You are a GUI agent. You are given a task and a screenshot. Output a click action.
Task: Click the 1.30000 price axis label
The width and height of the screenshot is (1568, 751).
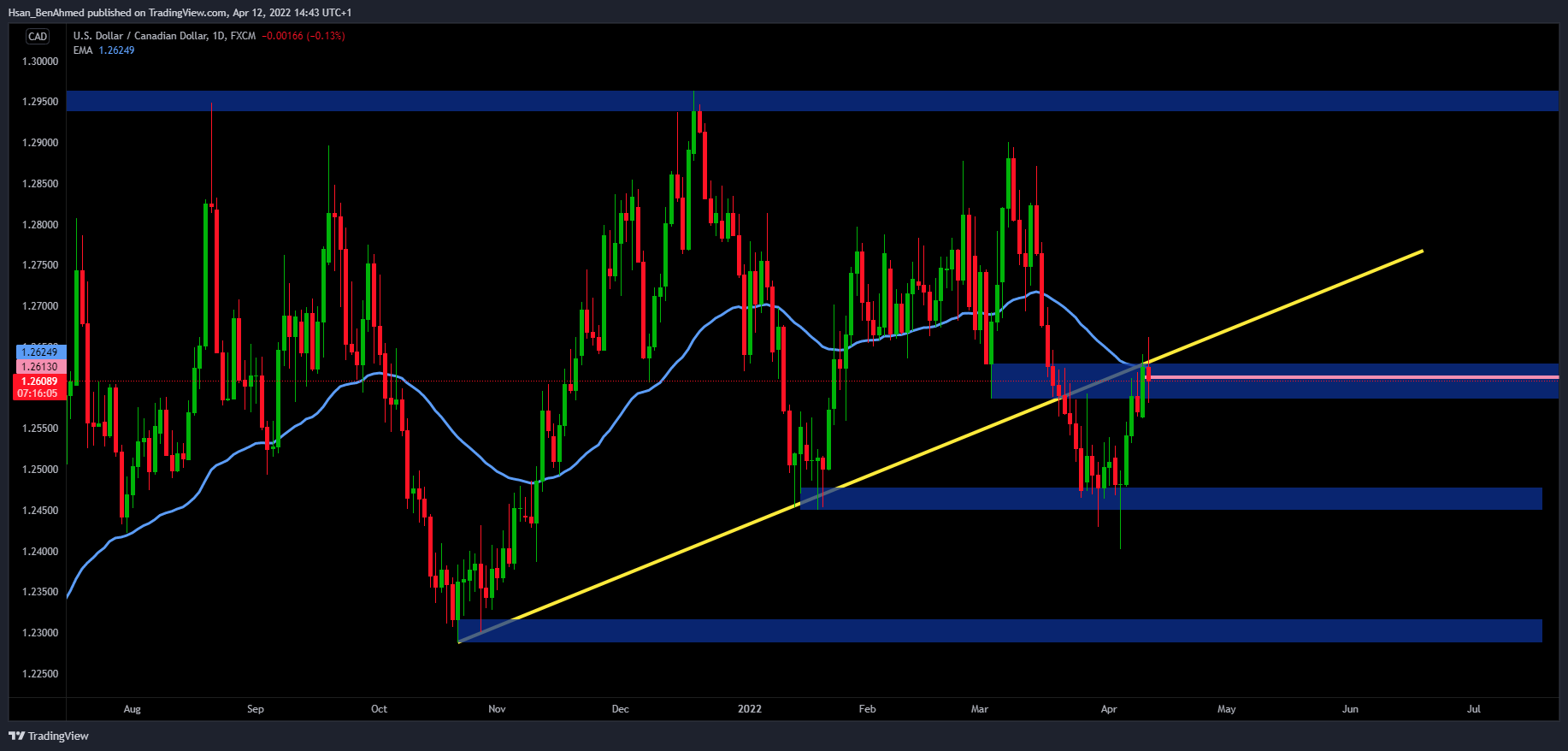[40, 62]
